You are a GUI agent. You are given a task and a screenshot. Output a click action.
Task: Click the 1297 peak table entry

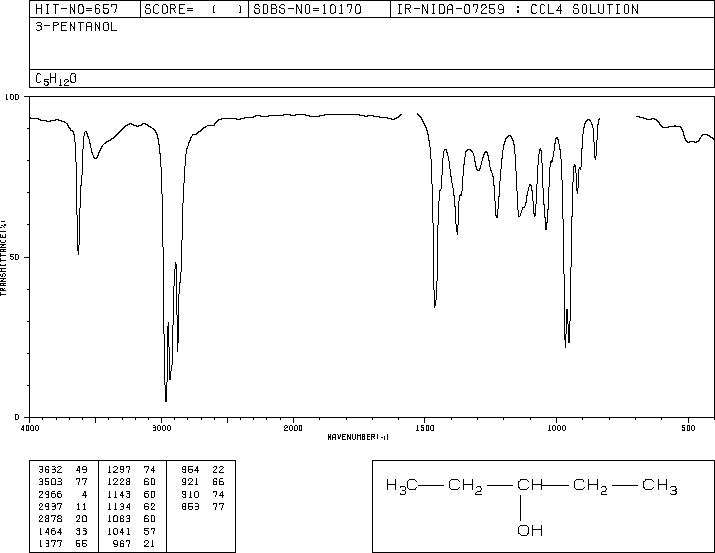click(119, 470)
